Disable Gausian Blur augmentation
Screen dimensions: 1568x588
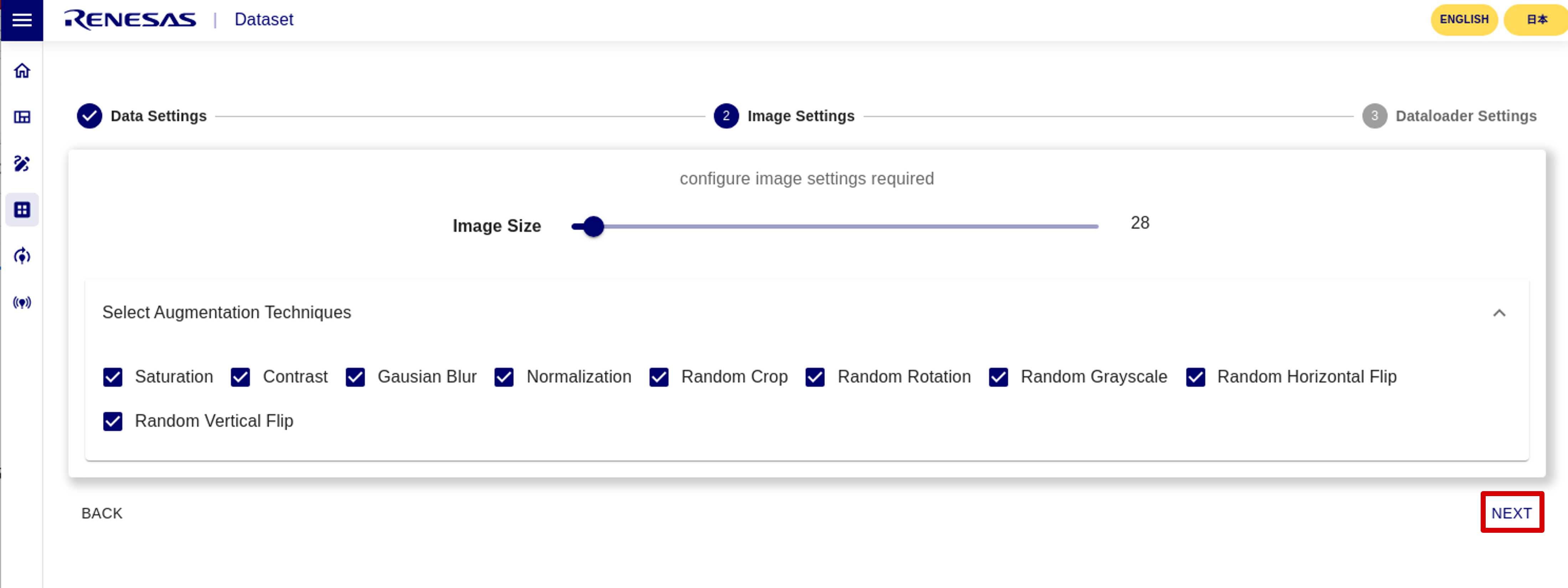pyautogui.click(x=355, y=377)
